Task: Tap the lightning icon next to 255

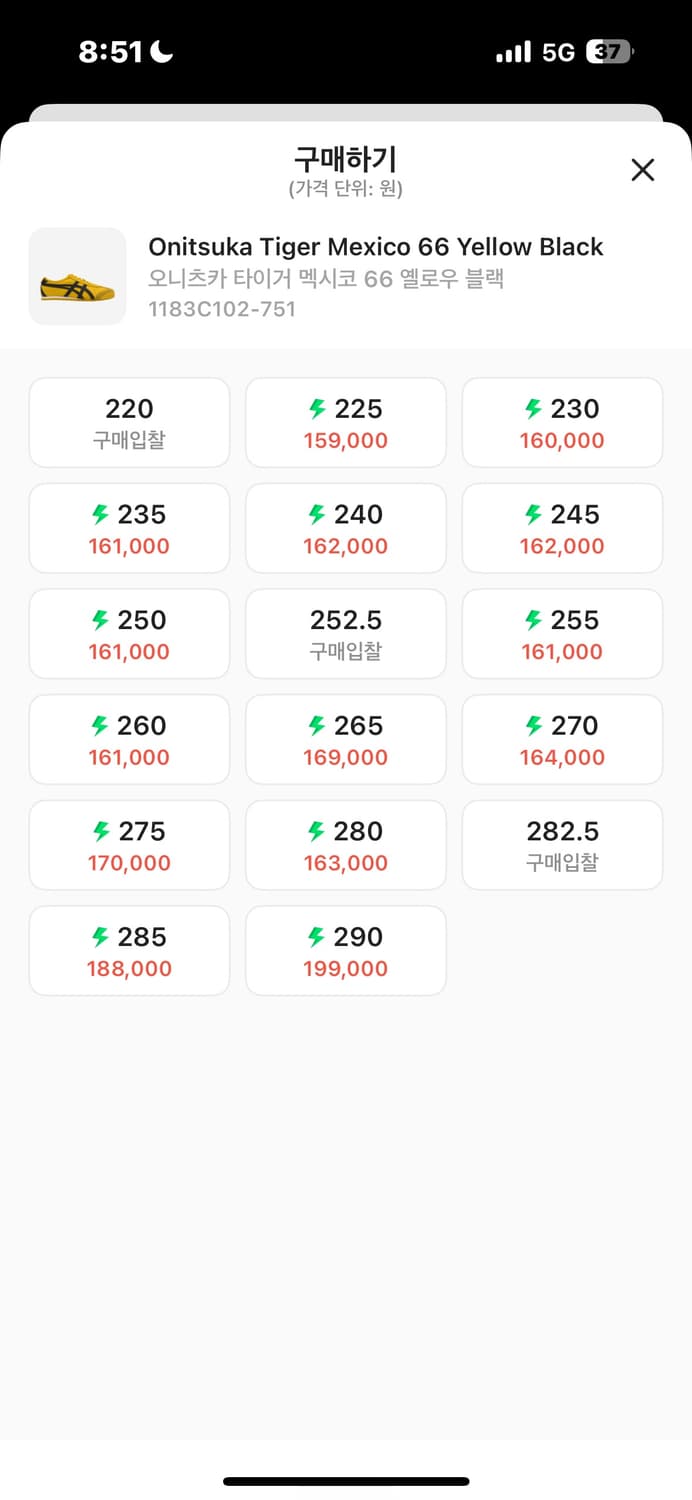Action: (533, 620)
